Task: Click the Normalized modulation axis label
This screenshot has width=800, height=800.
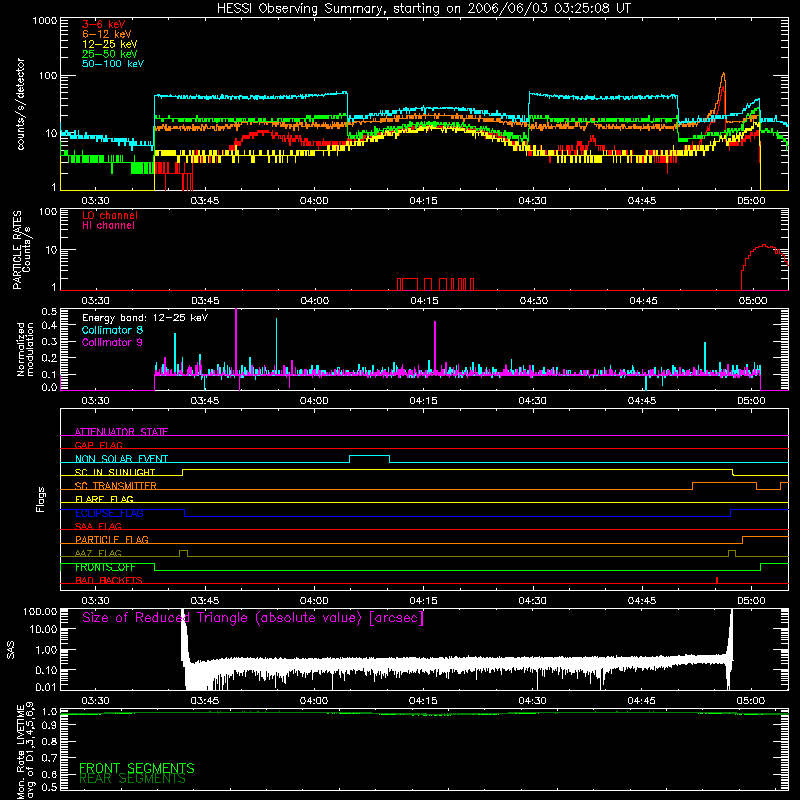Action: (25, 349)
